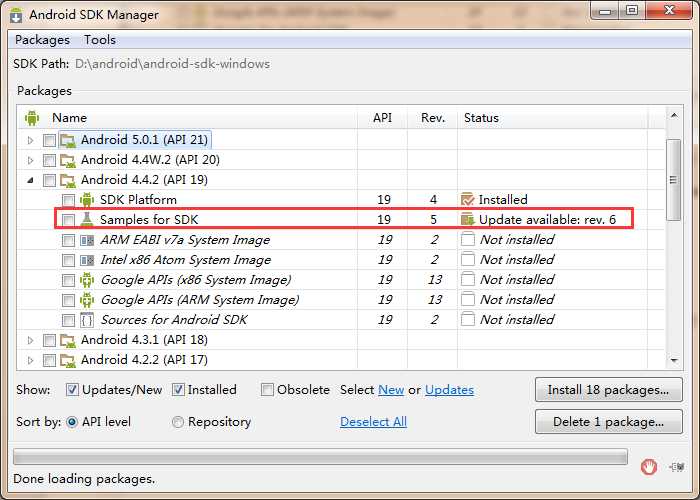
Task: Click the ARM EABI v7a System Image icon
Action: point(87,240)
